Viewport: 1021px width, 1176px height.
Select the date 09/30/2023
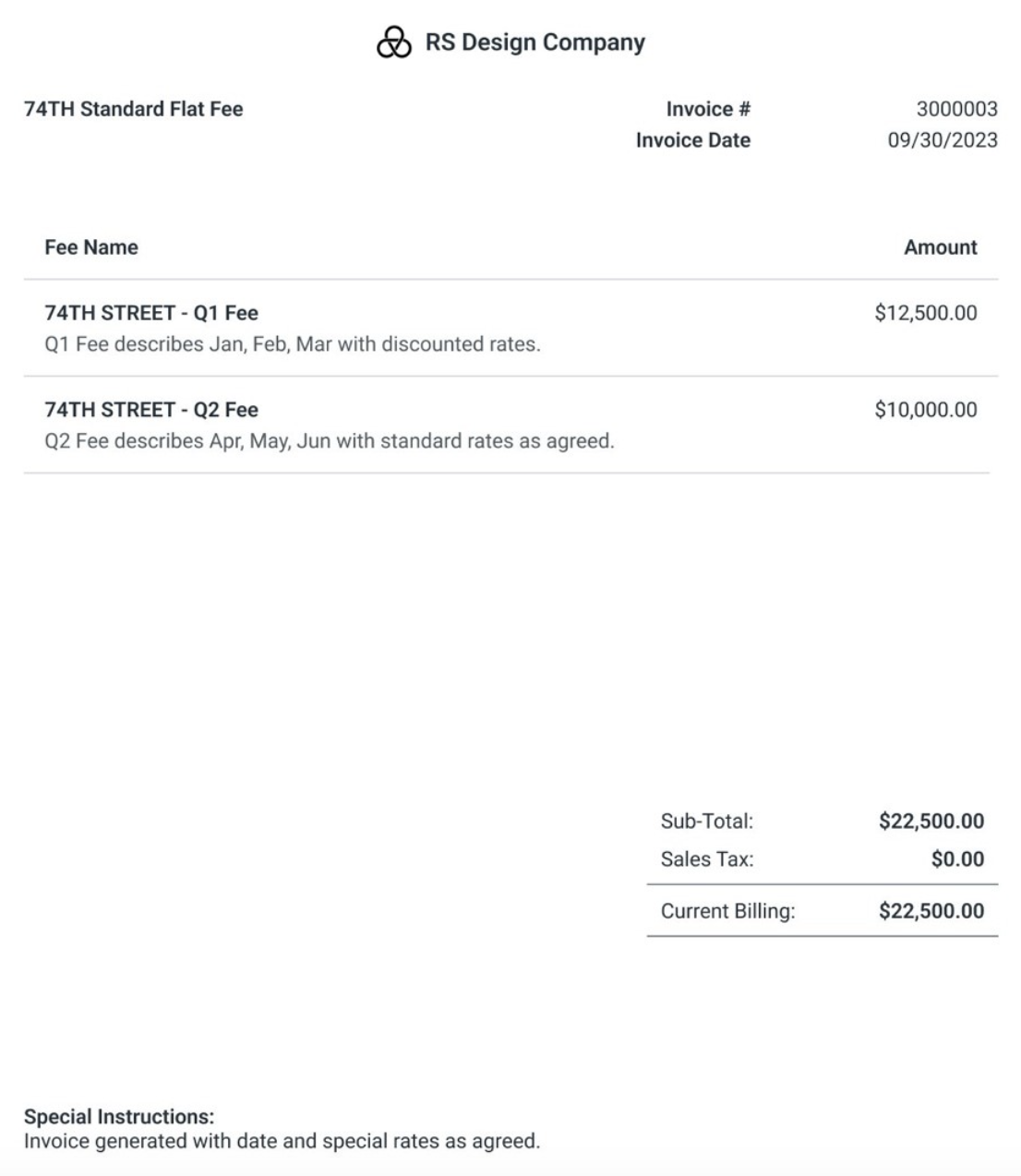tap(943, 140)
